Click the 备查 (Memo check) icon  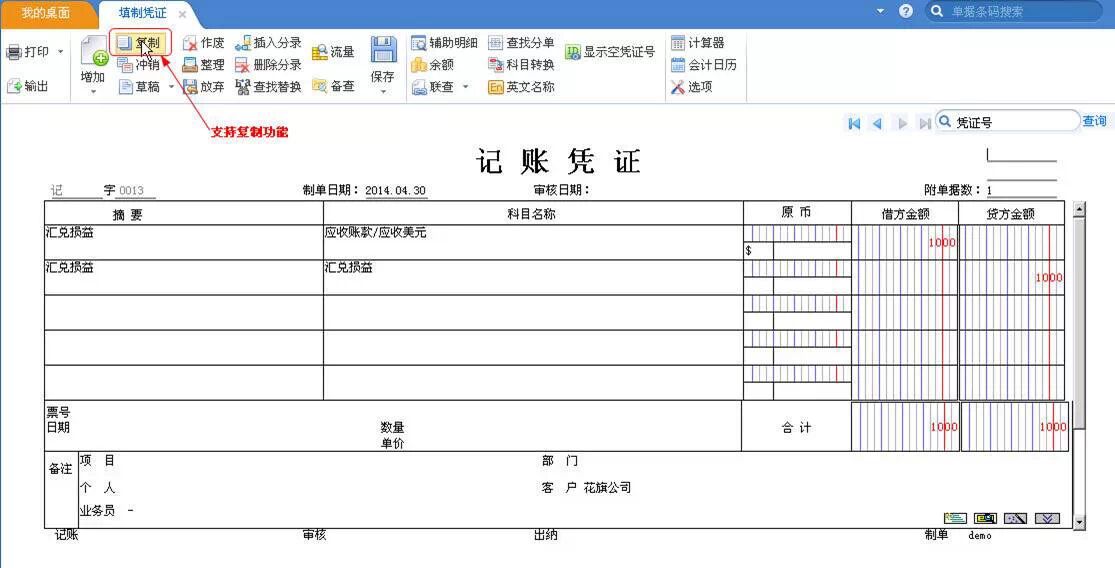320,86
